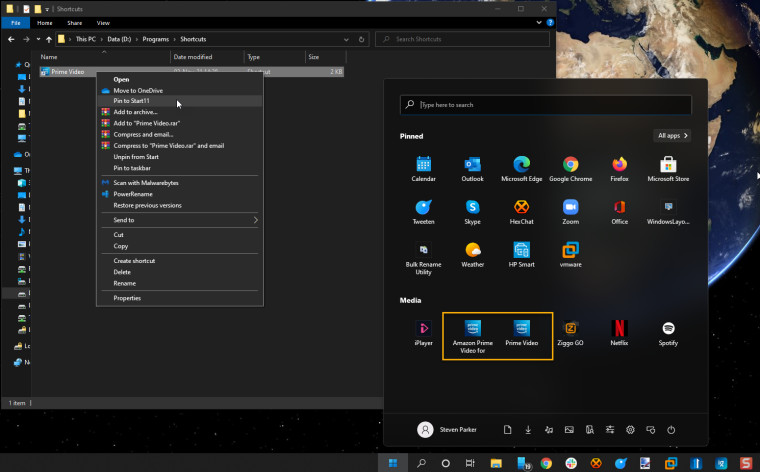Click the power button in Start menu

[671, 430]
